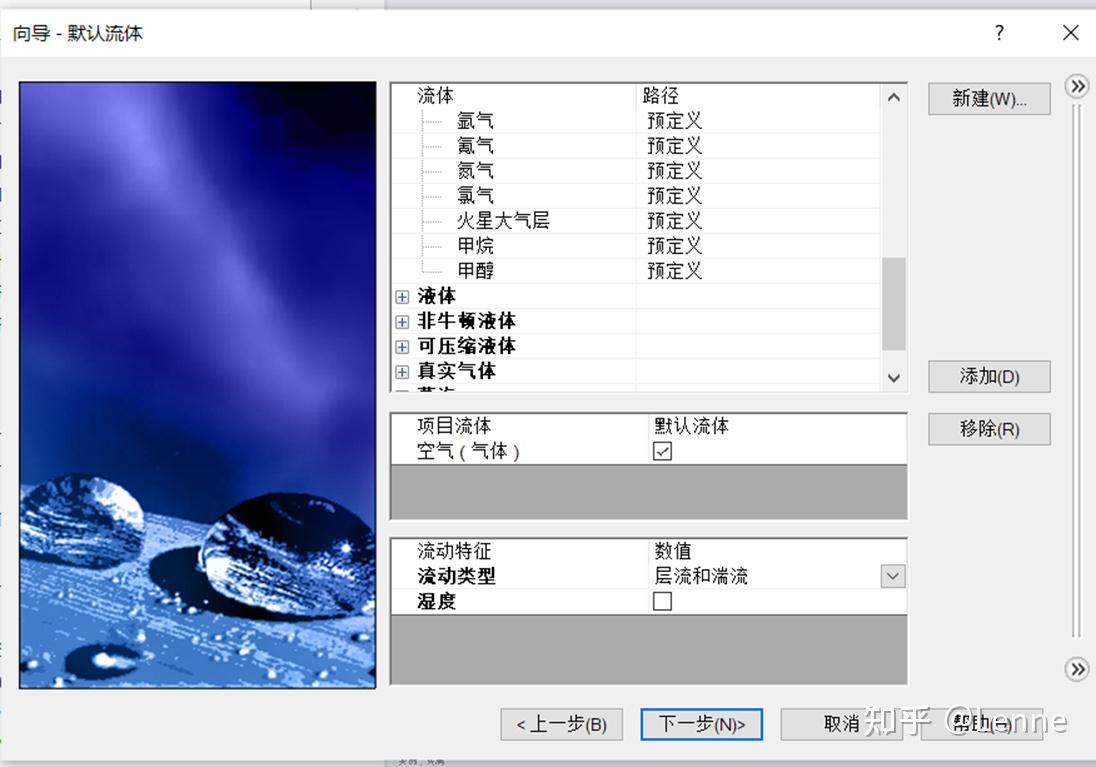Click the 添加(D) button
This screenshot has height=767, width=1096.
pos(988,377)
